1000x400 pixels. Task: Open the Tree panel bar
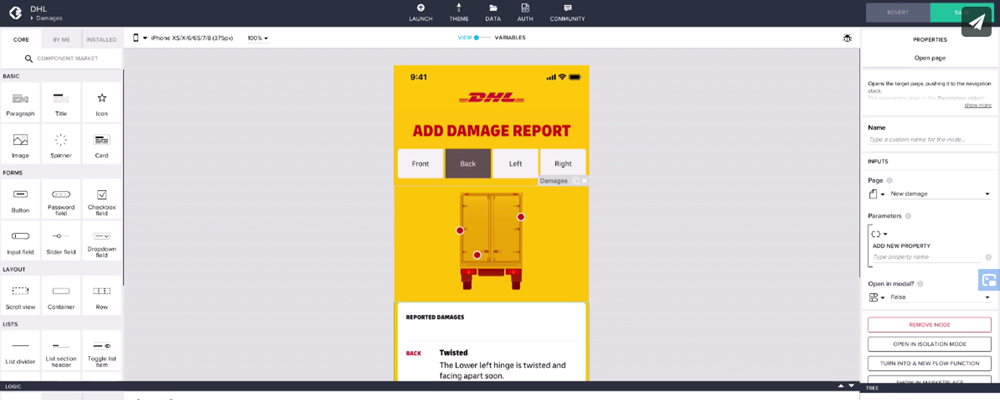click(x=930, y=388)
